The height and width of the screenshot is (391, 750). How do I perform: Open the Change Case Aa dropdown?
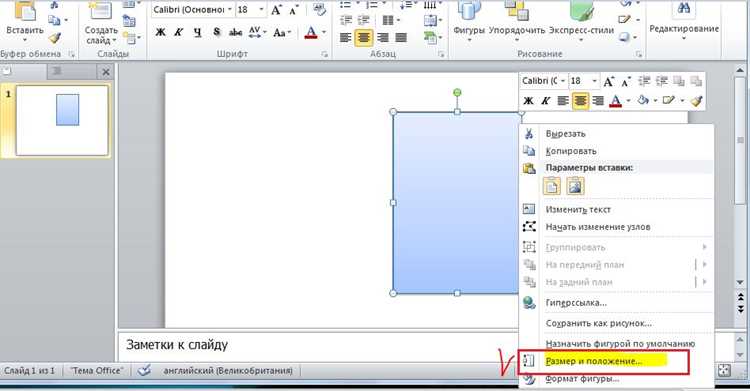[x=282, y=33]
